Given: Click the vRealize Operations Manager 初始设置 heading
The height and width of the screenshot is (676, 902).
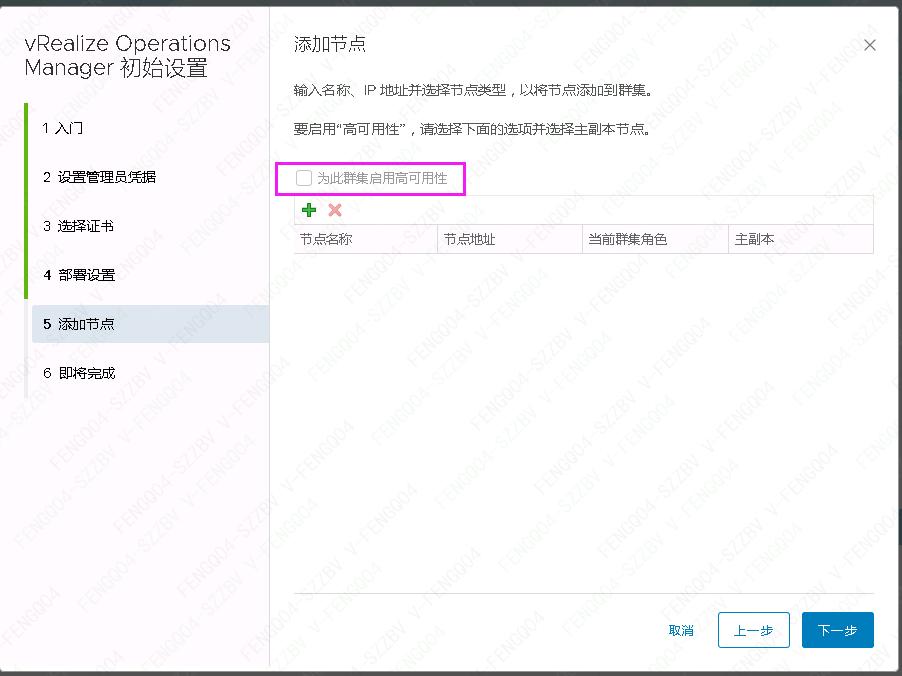Looking at the screenshot, I should pos(127,55).
